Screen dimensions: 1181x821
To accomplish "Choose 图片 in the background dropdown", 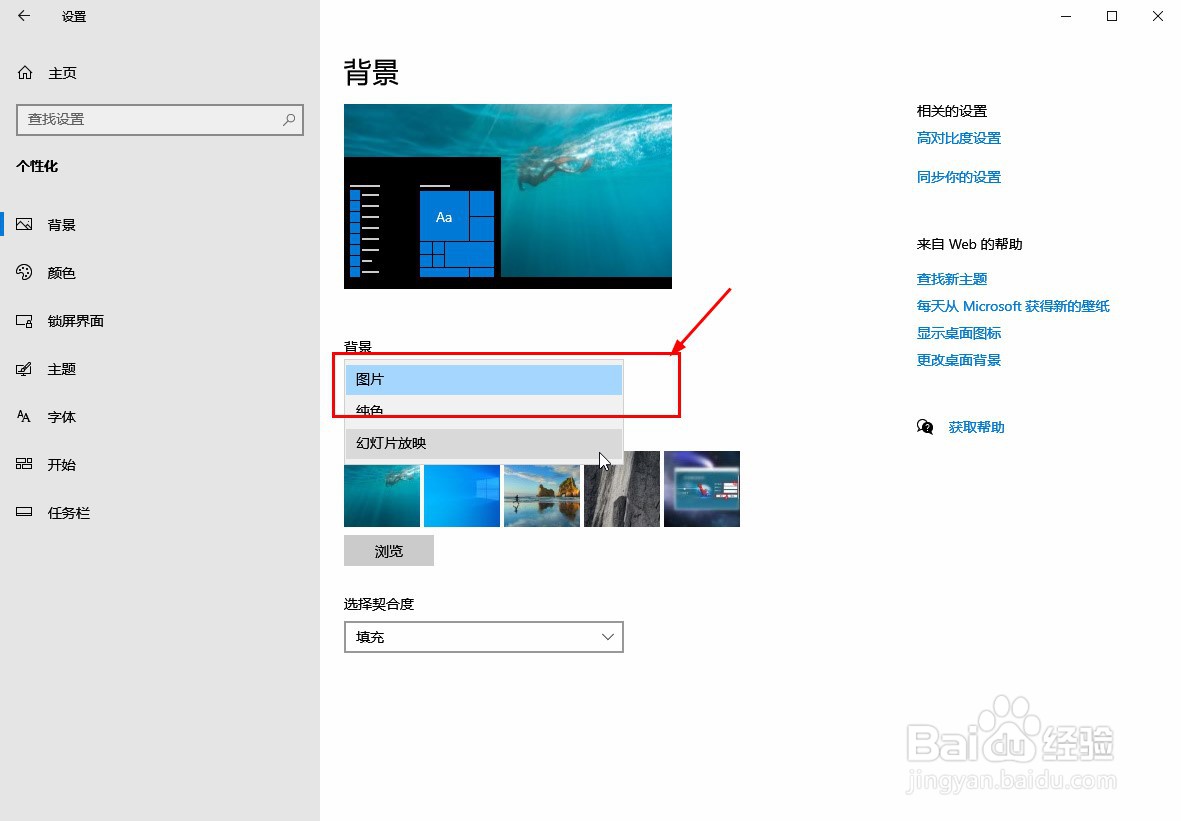I will click(484, 380).
